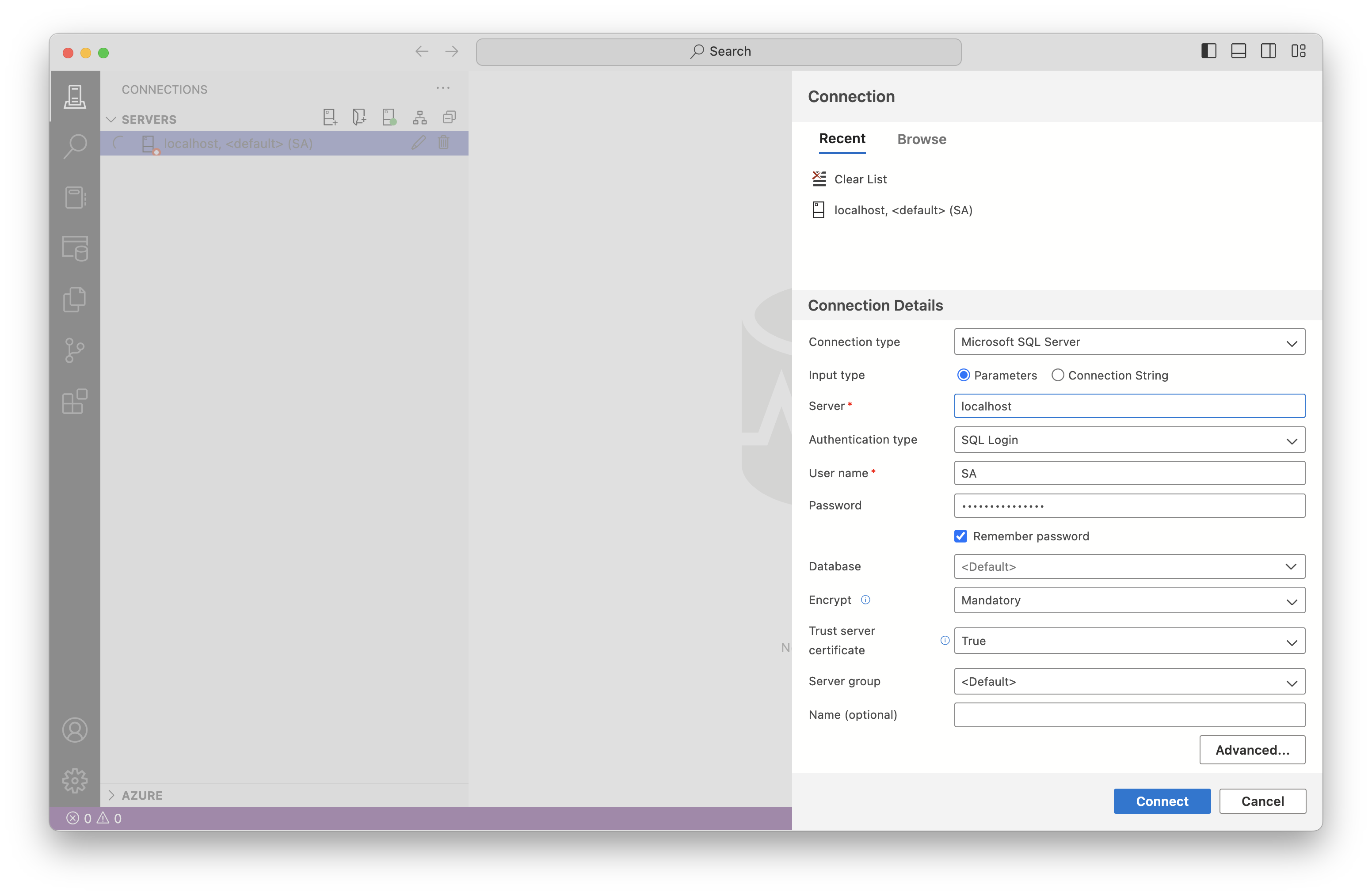Open the Search view icon in sidebar
The height and width of the screenshot is (896, 1372).
coord(75,146)
